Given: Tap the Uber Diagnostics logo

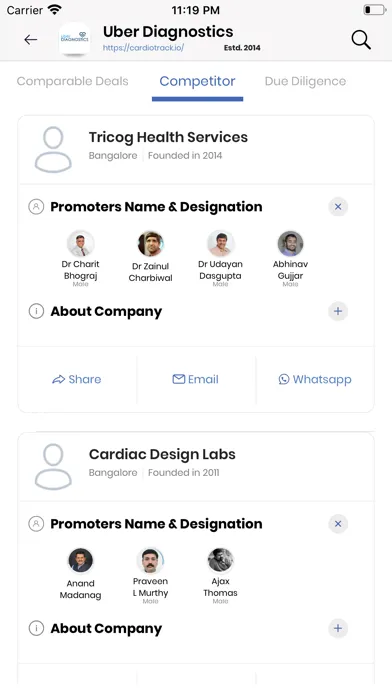Looking at the screenshot, I should [75, 39].
